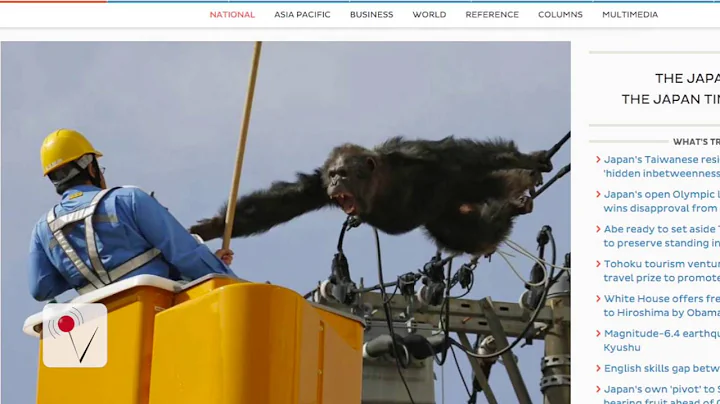Open the ASIA PACIFIC menu item
The height and width of the screenshot is (404, 720).
click(302, 15)
